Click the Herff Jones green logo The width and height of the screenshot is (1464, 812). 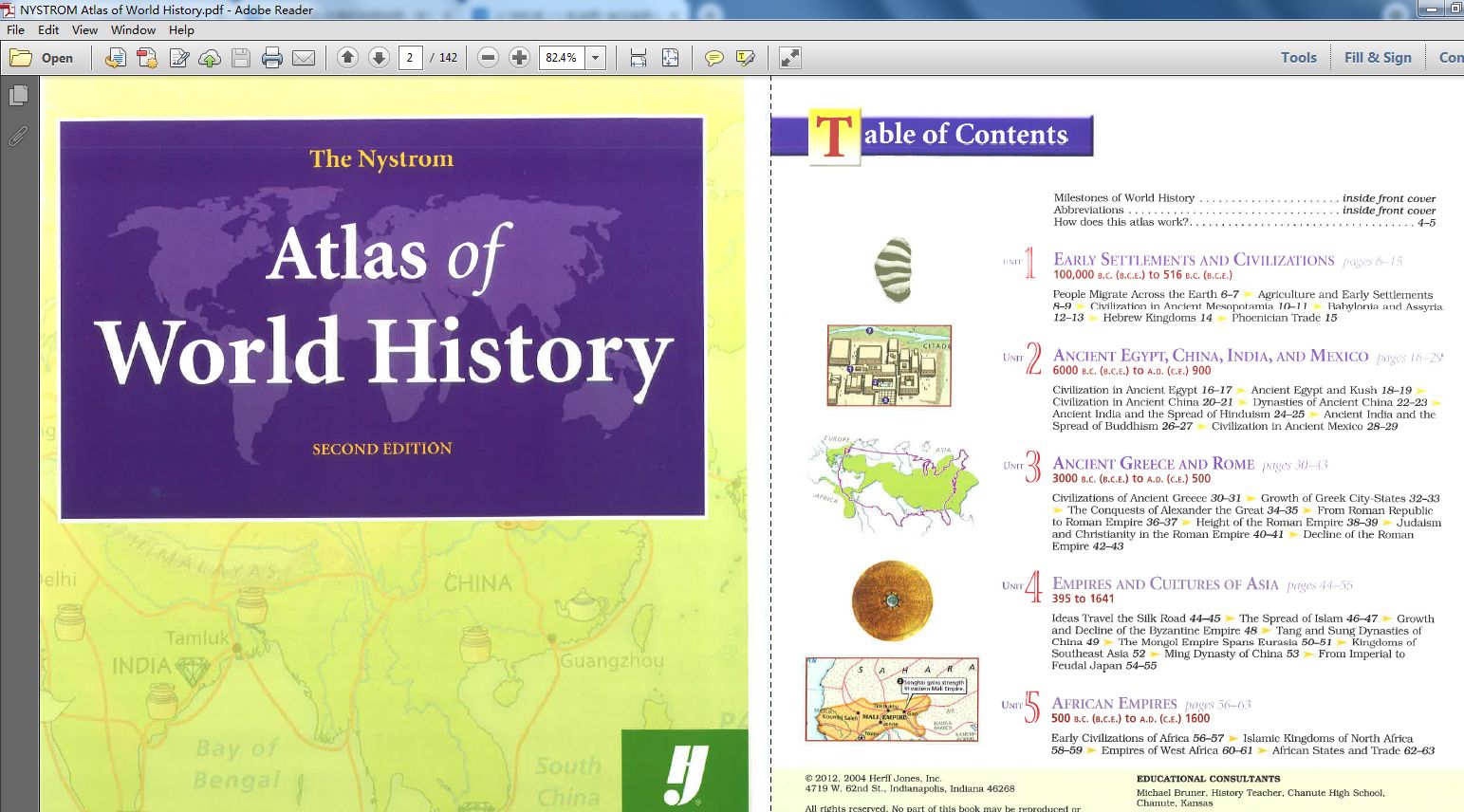685,770
